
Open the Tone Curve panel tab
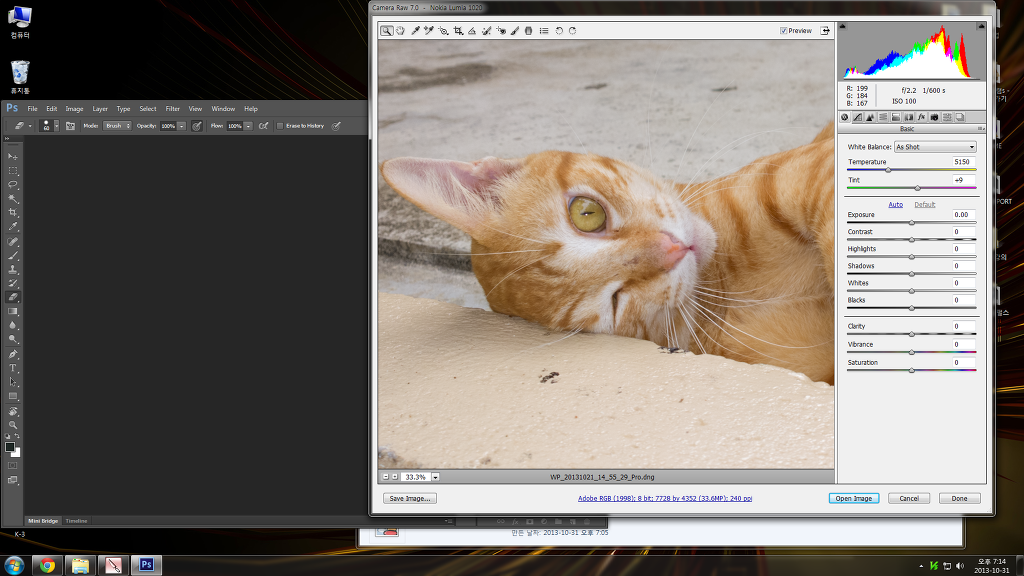[857, 117]
